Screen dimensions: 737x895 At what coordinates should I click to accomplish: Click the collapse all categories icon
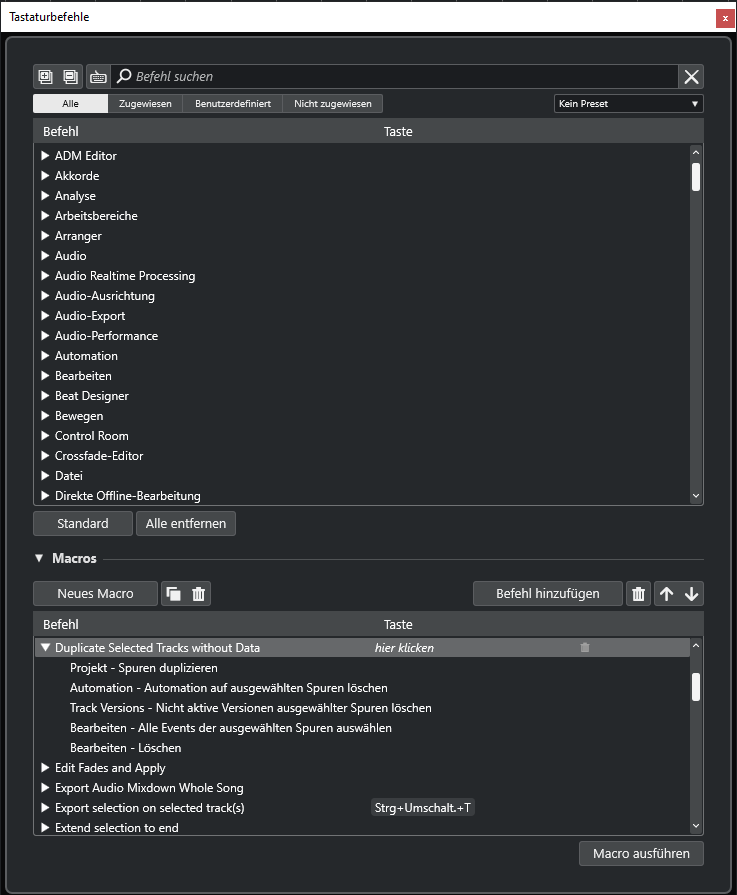70,76
